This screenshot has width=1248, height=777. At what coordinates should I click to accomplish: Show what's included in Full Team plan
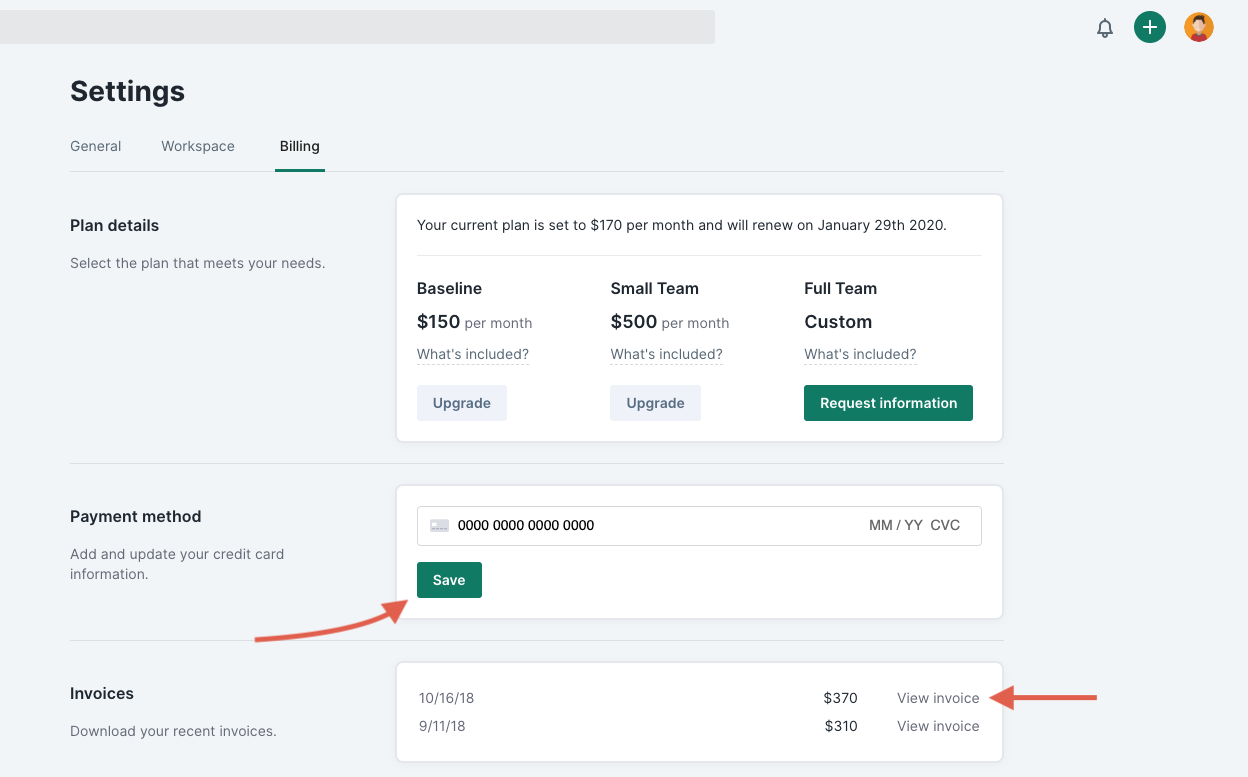tap(860, 354)
